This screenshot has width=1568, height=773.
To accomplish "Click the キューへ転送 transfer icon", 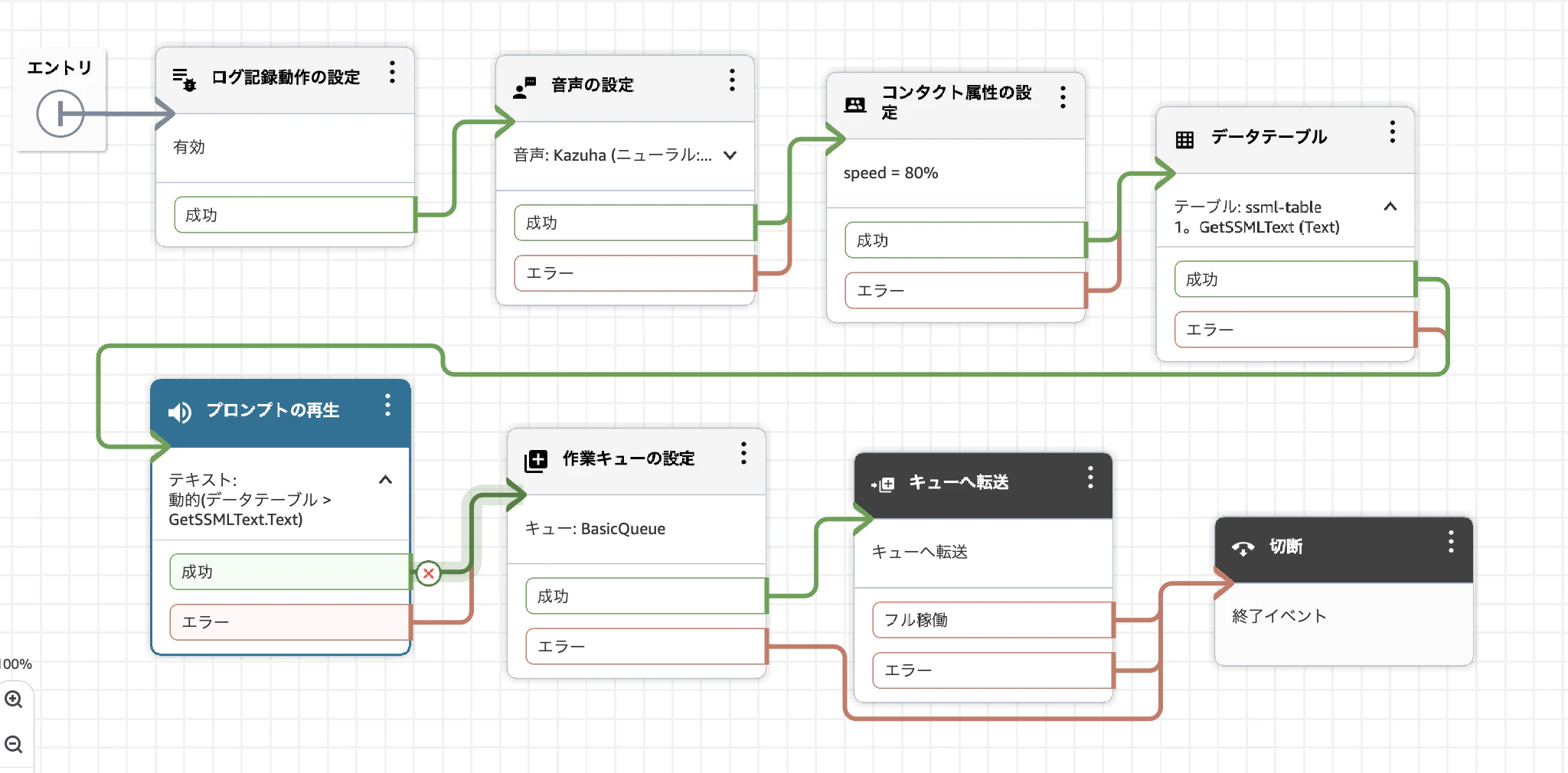I will pyautogui.click(x=883, y=484).
